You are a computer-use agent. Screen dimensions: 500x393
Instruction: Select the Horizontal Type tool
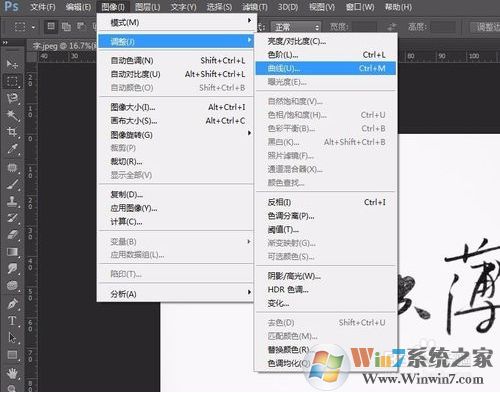[12, 321]
